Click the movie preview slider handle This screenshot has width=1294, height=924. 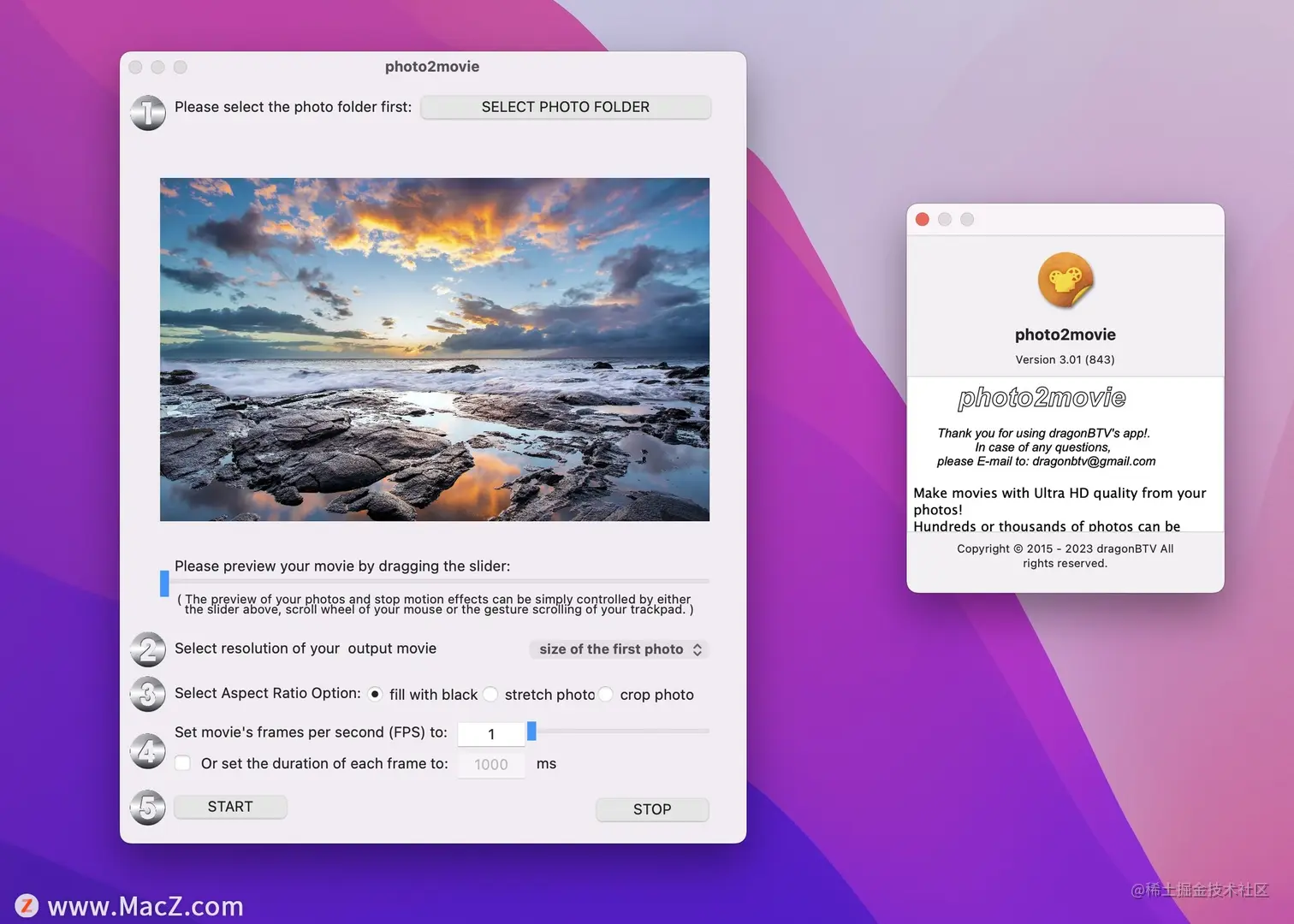164,583
